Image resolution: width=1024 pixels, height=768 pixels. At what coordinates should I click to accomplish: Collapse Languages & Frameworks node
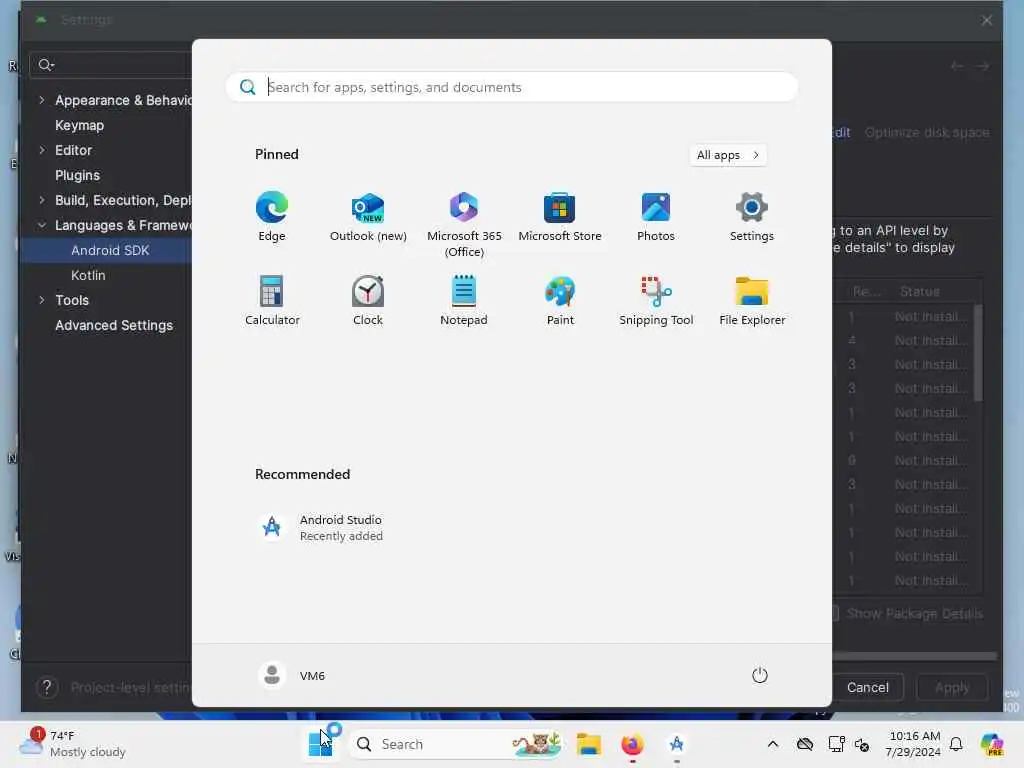click(x=42, y=225)
